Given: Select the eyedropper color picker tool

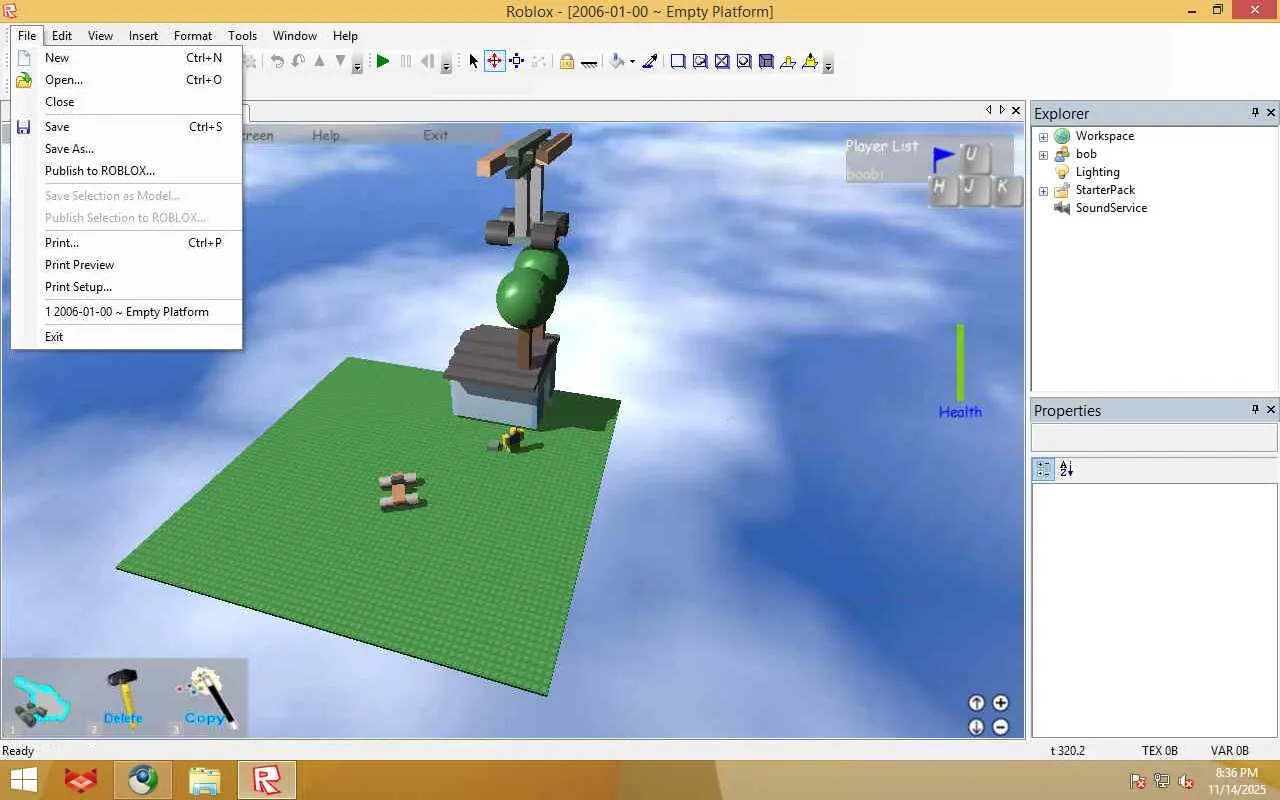Looking at the screenshot, I should coord(650,62).
